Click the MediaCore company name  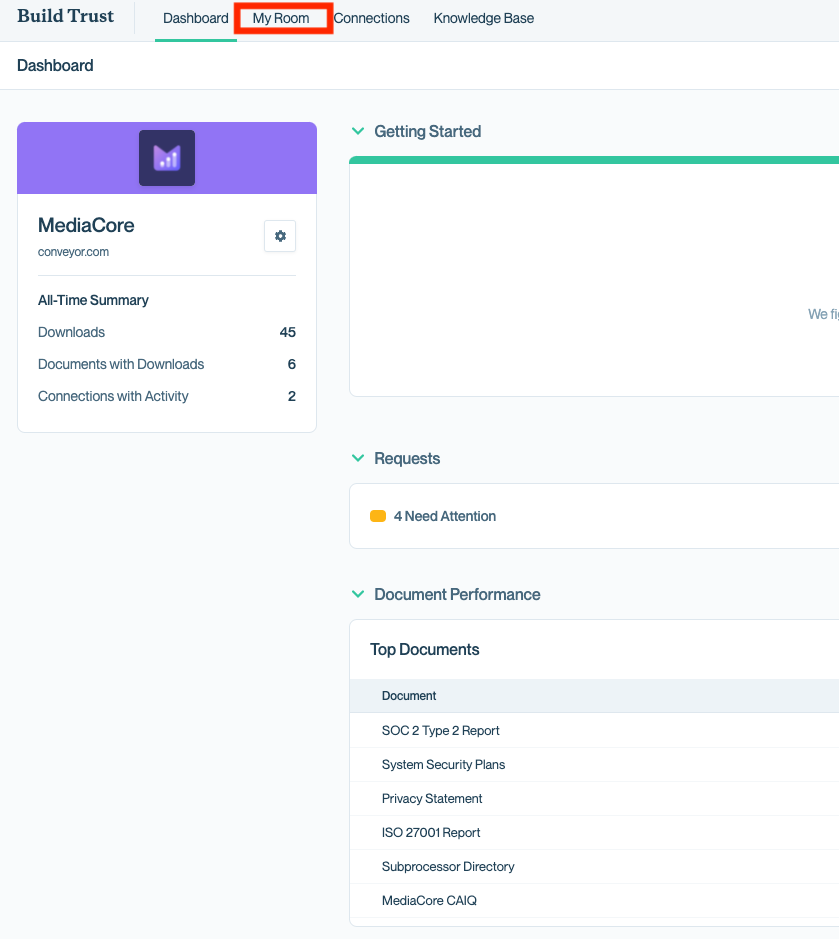(86, 226)
